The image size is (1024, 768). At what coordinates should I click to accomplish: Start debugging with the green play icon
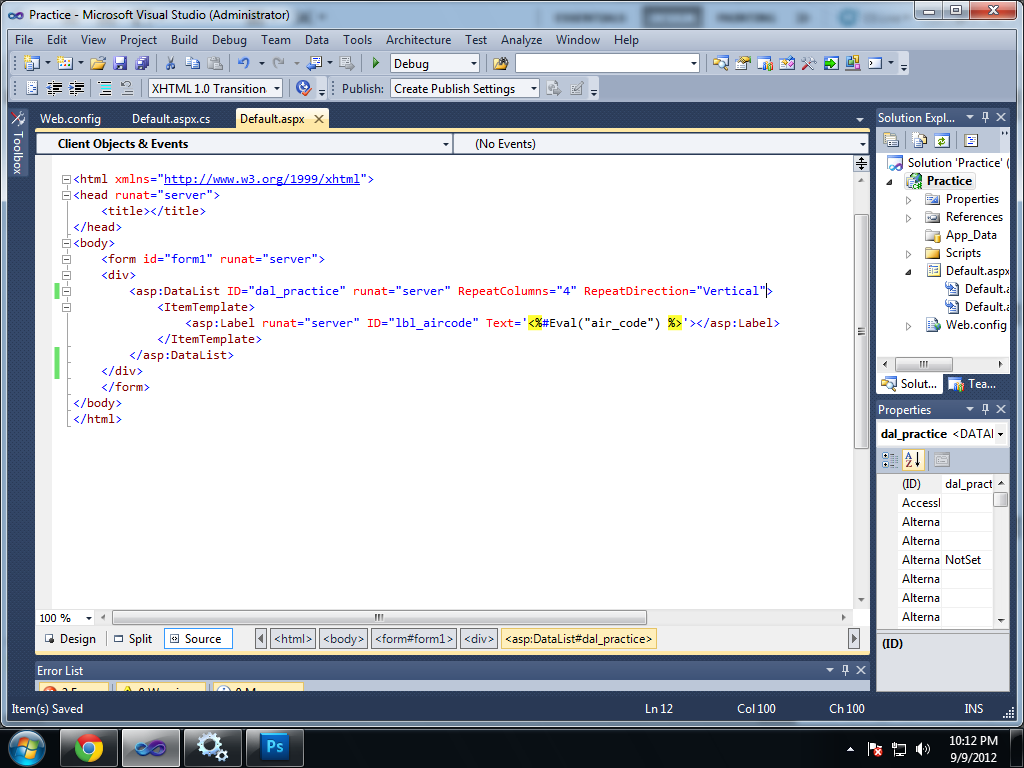pos(376,63)
